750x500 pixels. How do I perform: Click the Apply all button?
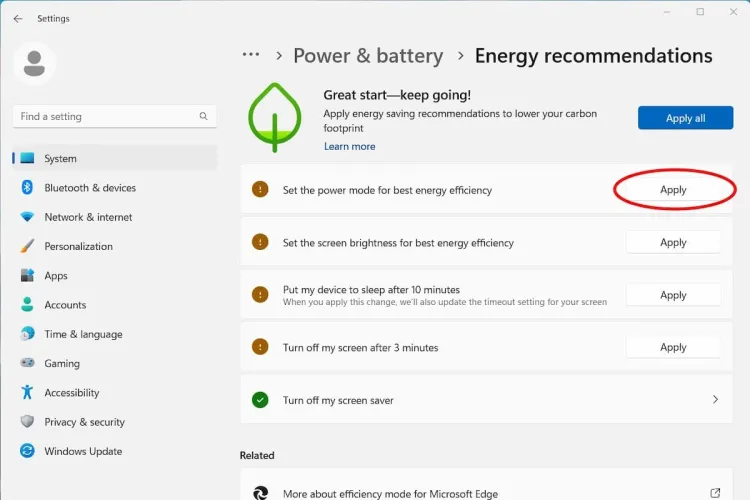(685, 118)
